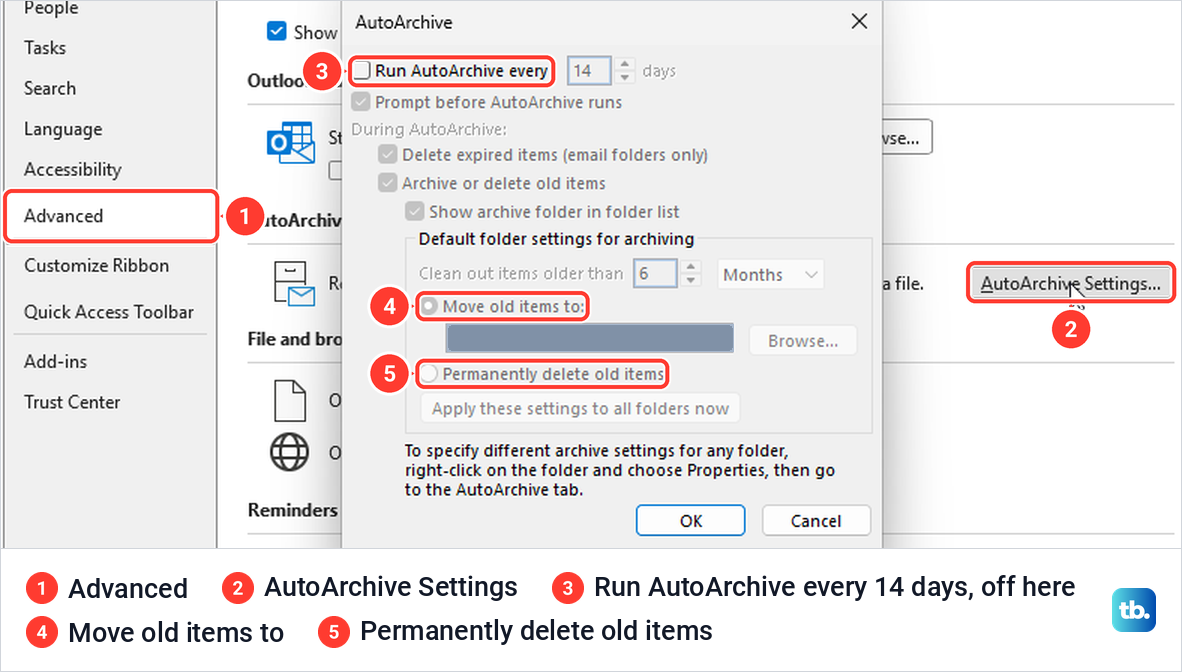Increase AutoArchive days with up arrow
This screenshot has height=672, width=1182.
(624, 64)
